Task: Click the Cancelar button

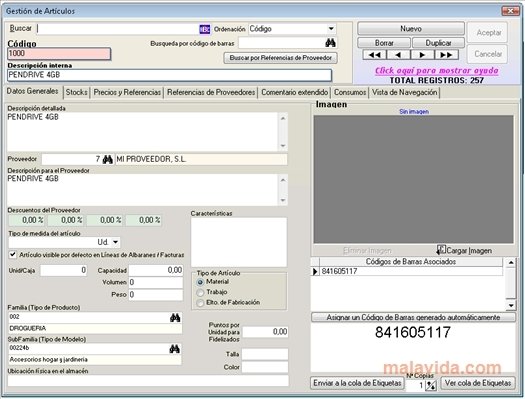Action: click(x=488, y=54)
